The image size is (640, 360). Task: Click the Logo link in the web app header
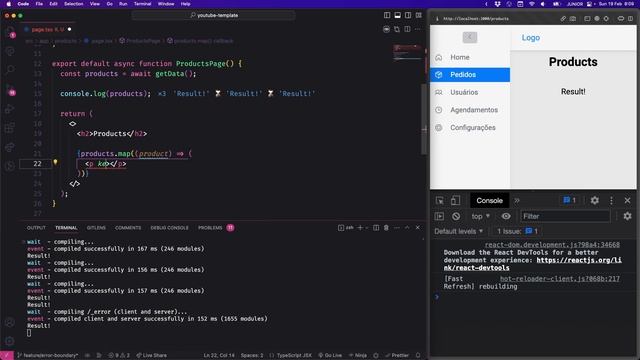531,38
